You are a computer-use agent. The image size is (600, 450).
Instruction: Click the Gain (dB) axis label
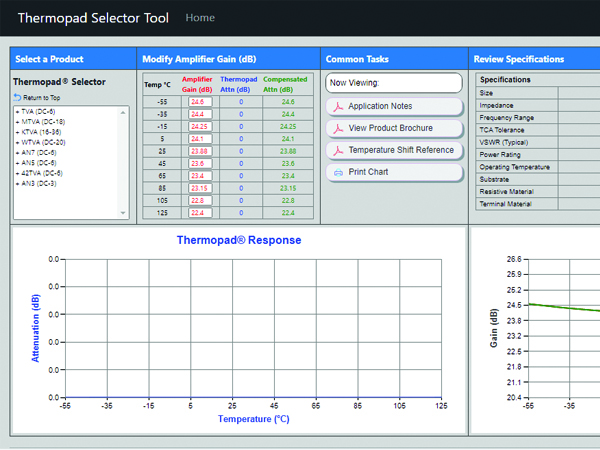494,328
